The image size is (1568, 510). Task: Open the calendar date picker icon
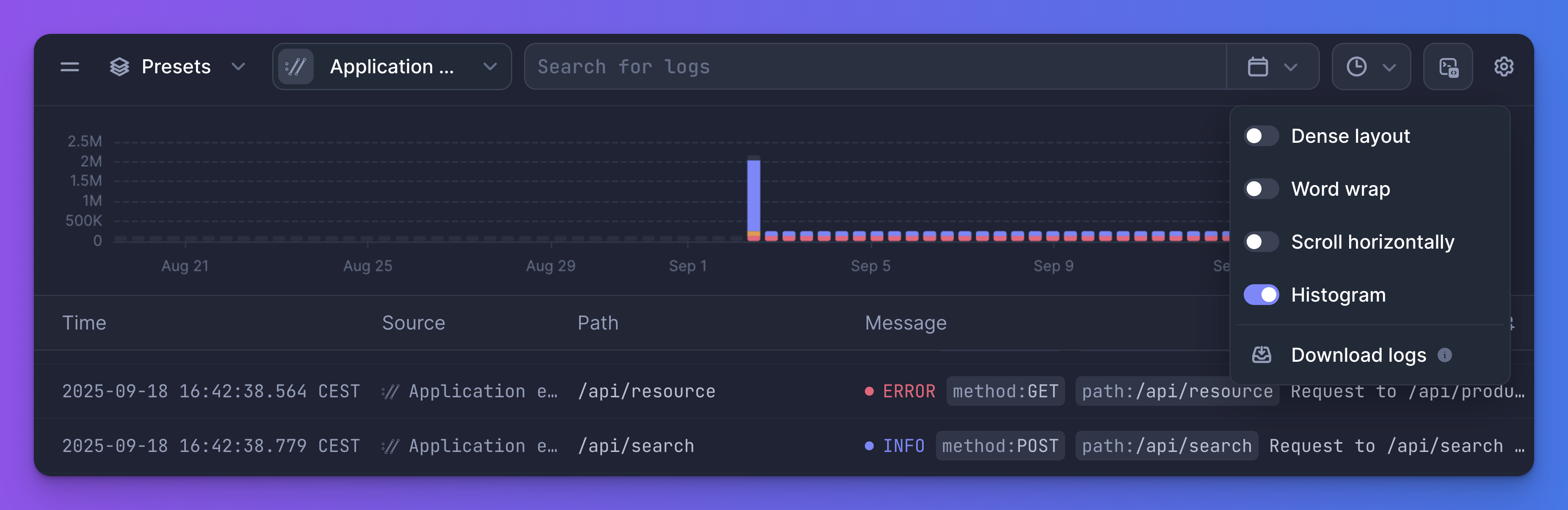1258,67
